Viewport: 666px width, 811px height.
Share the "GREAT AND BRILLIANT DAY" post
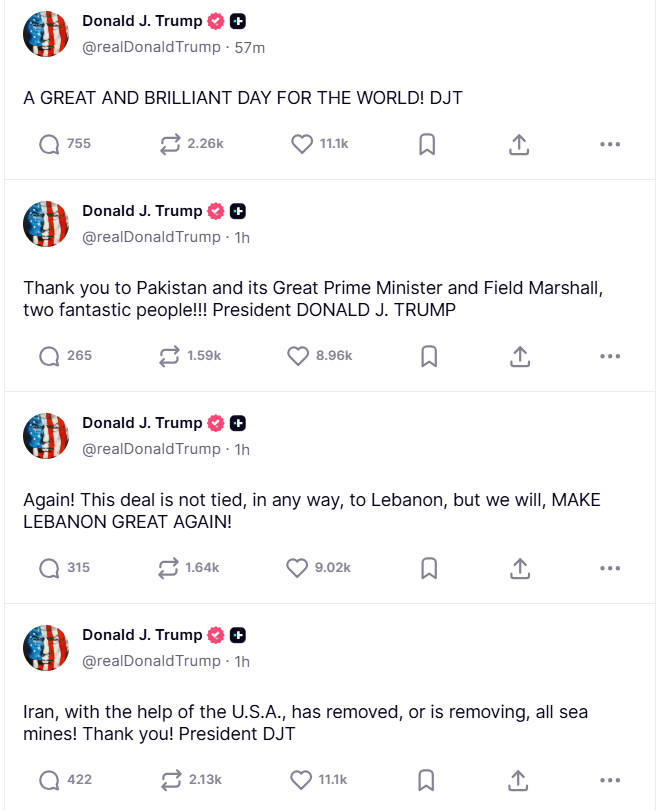coord(519,144)
